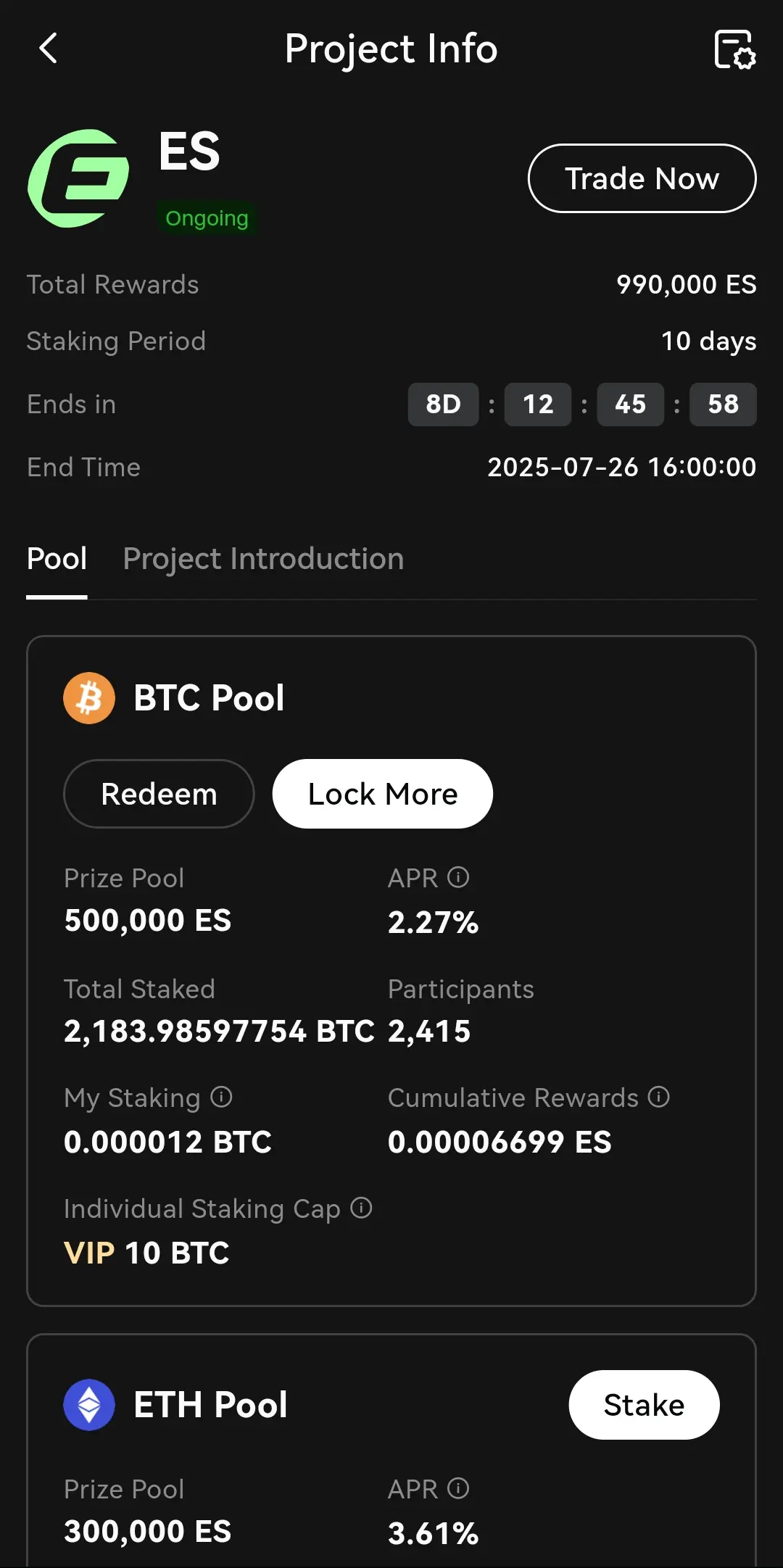Tap the Bitcoin icon in BTC Pool
Image resolution: width=783 pixels, height=1568 pixels.
pyautogui.click(x=89, y=698)
